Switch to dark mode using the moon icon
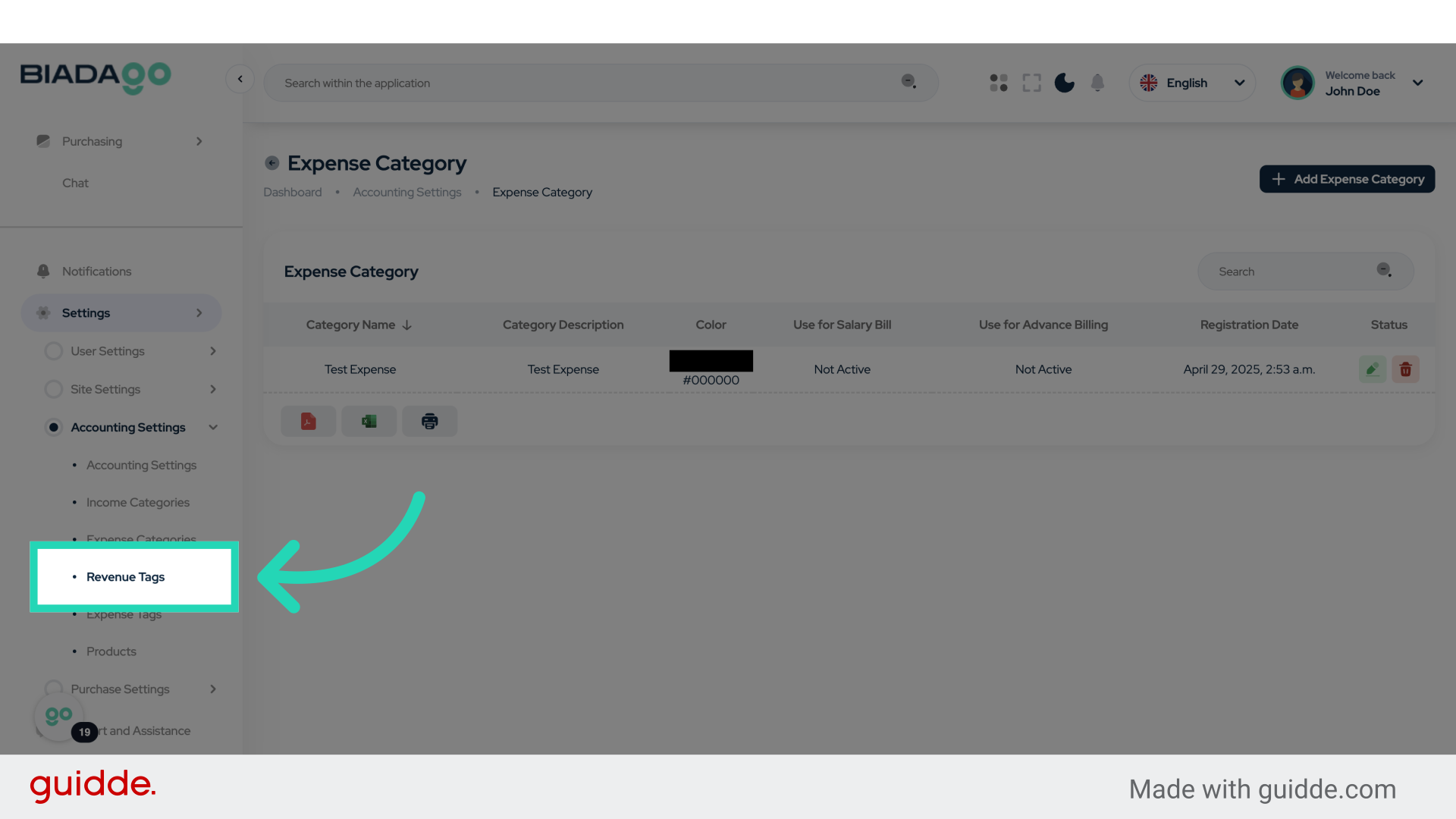This screenshot has height=819, width=1456. [x=1064, y=83]
